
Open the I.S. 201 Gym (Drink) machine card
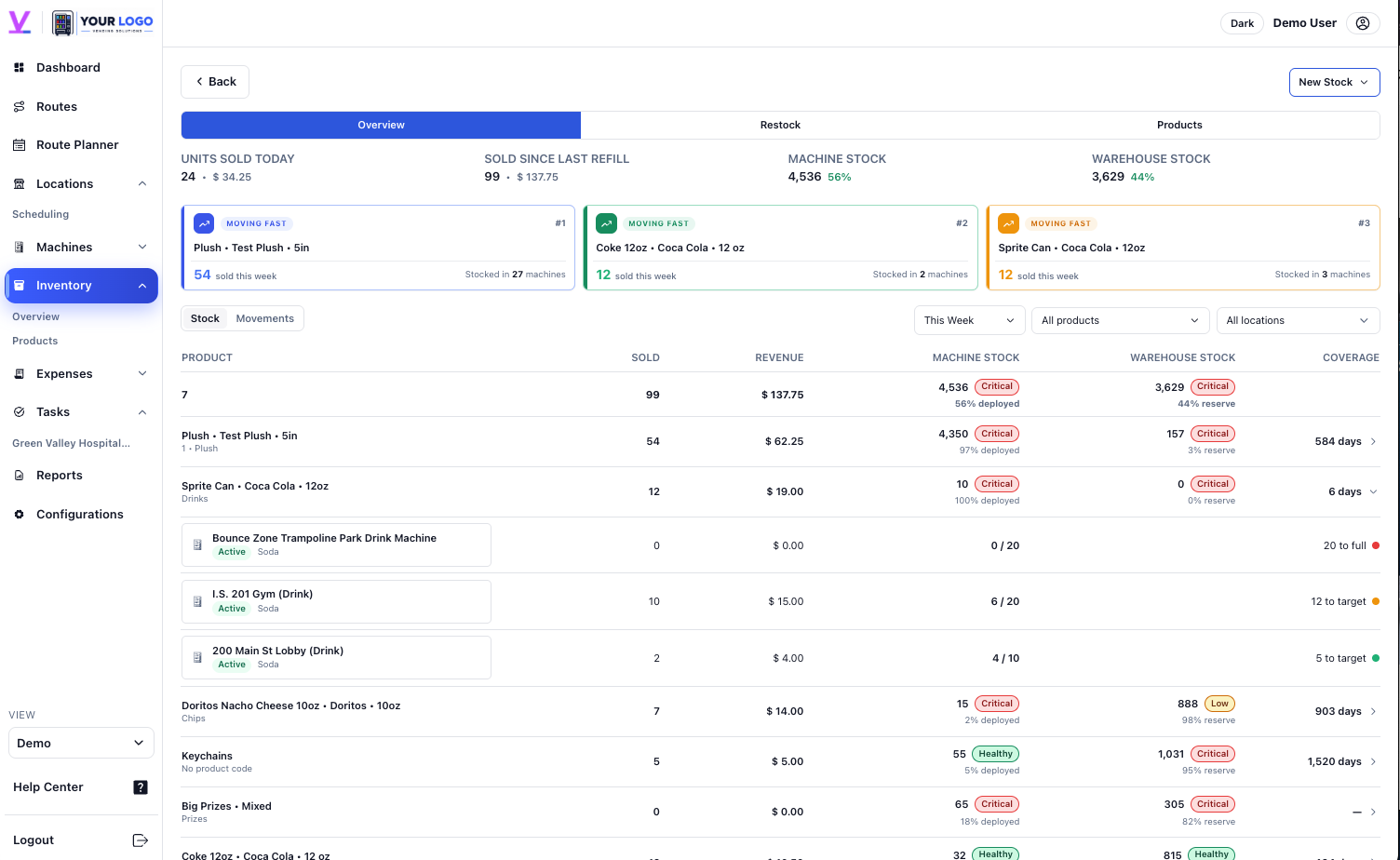(336, 601)
